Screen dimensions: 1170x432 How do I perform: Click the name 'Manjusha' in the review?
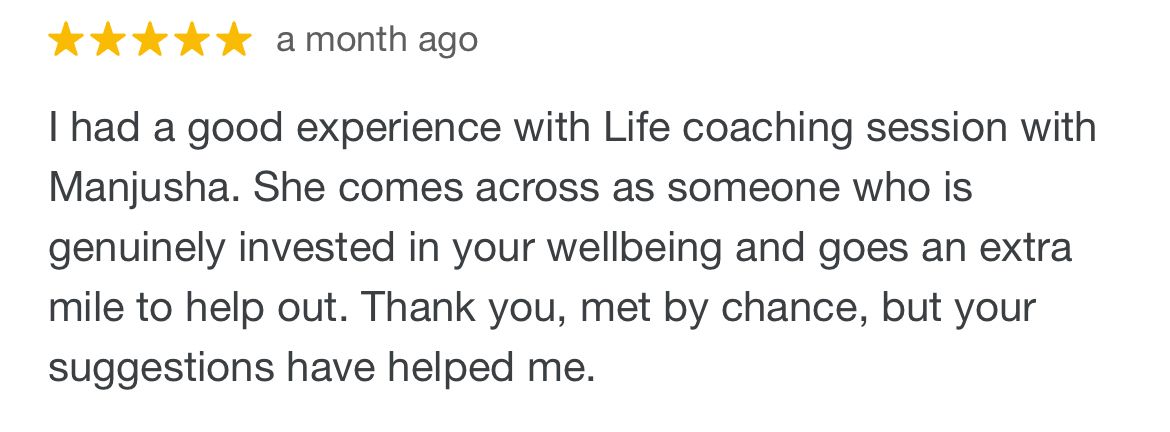(139, 190)
